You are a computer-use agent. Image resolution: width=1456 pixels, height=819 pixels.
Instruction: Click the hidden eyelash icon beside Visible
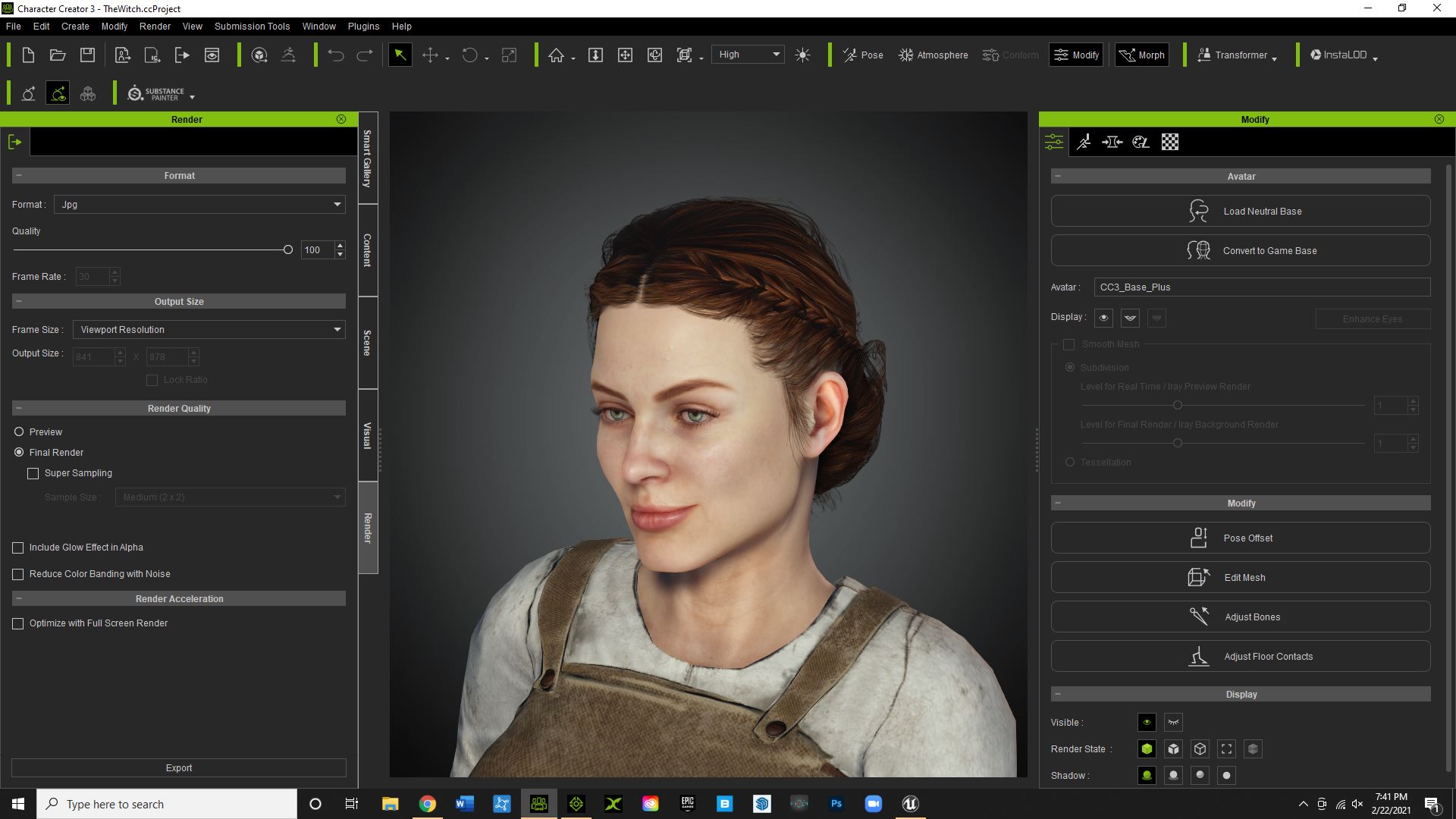coord(1173,723)
